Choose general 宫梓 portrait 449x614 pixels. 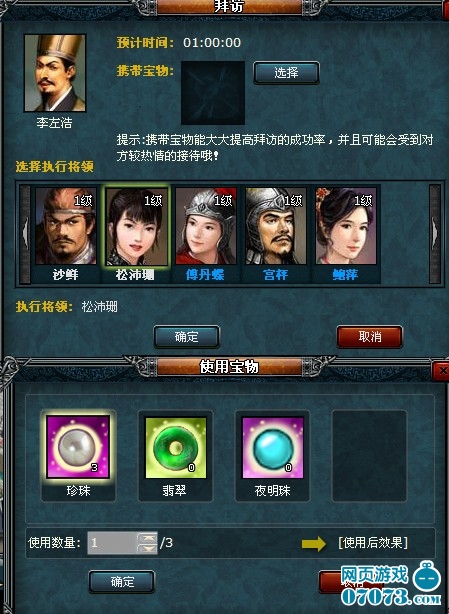[276, 226]
